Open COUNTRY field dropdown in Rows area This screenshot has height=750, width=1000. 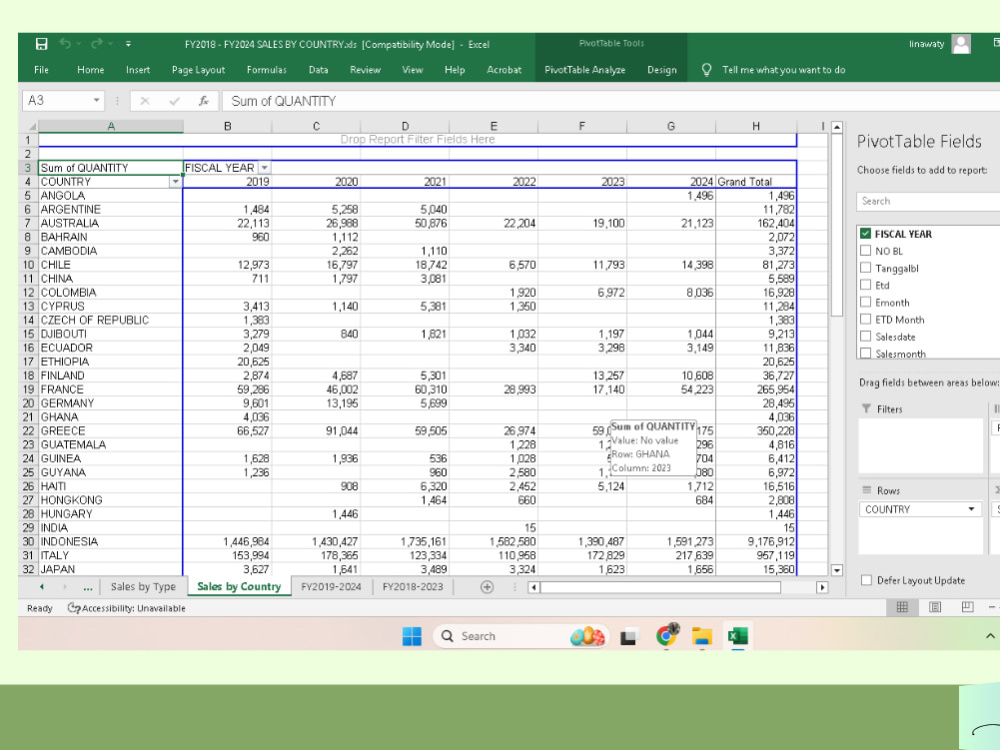tap(971, 509)
